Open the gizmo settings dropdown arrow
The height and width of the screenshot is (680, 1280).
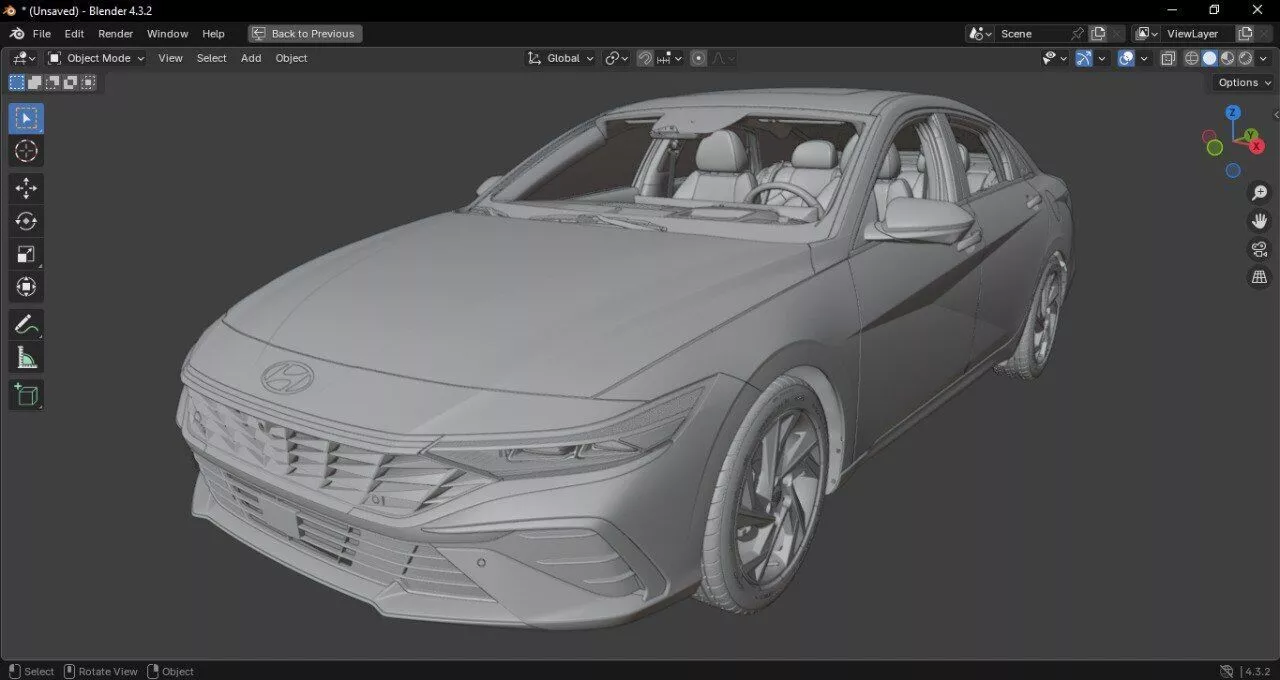click(x=1102, y=58)
